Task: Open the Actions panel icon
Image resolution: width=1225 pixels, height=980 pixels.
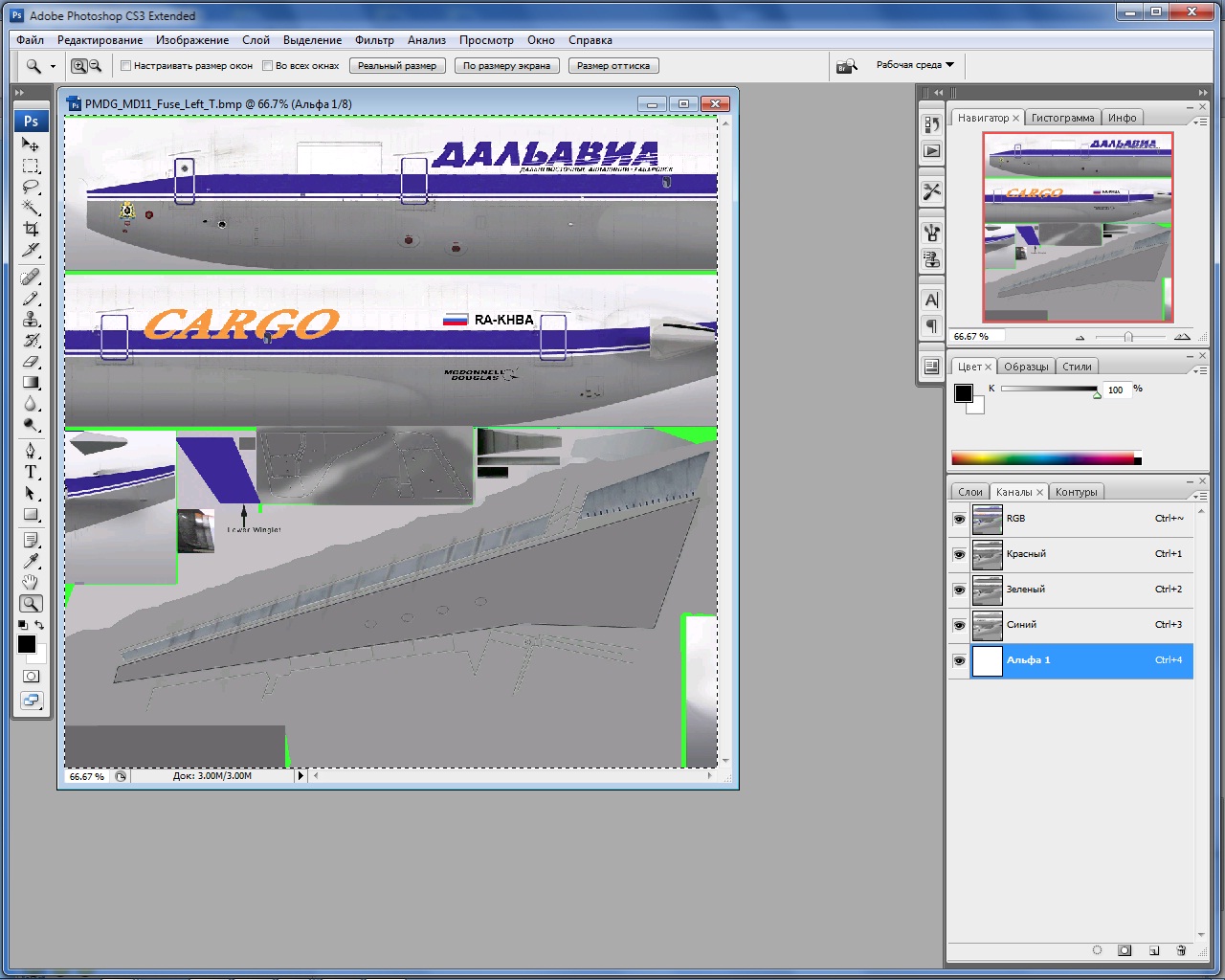Action: (x=931, y=151)
